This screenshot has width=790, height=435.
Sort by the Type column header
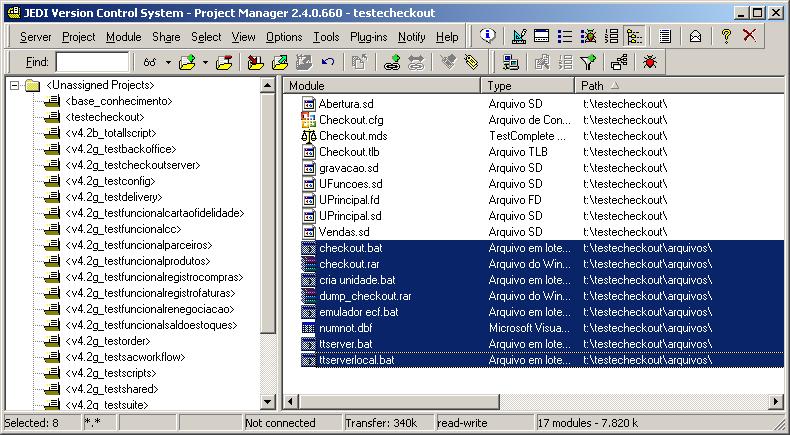528,86
